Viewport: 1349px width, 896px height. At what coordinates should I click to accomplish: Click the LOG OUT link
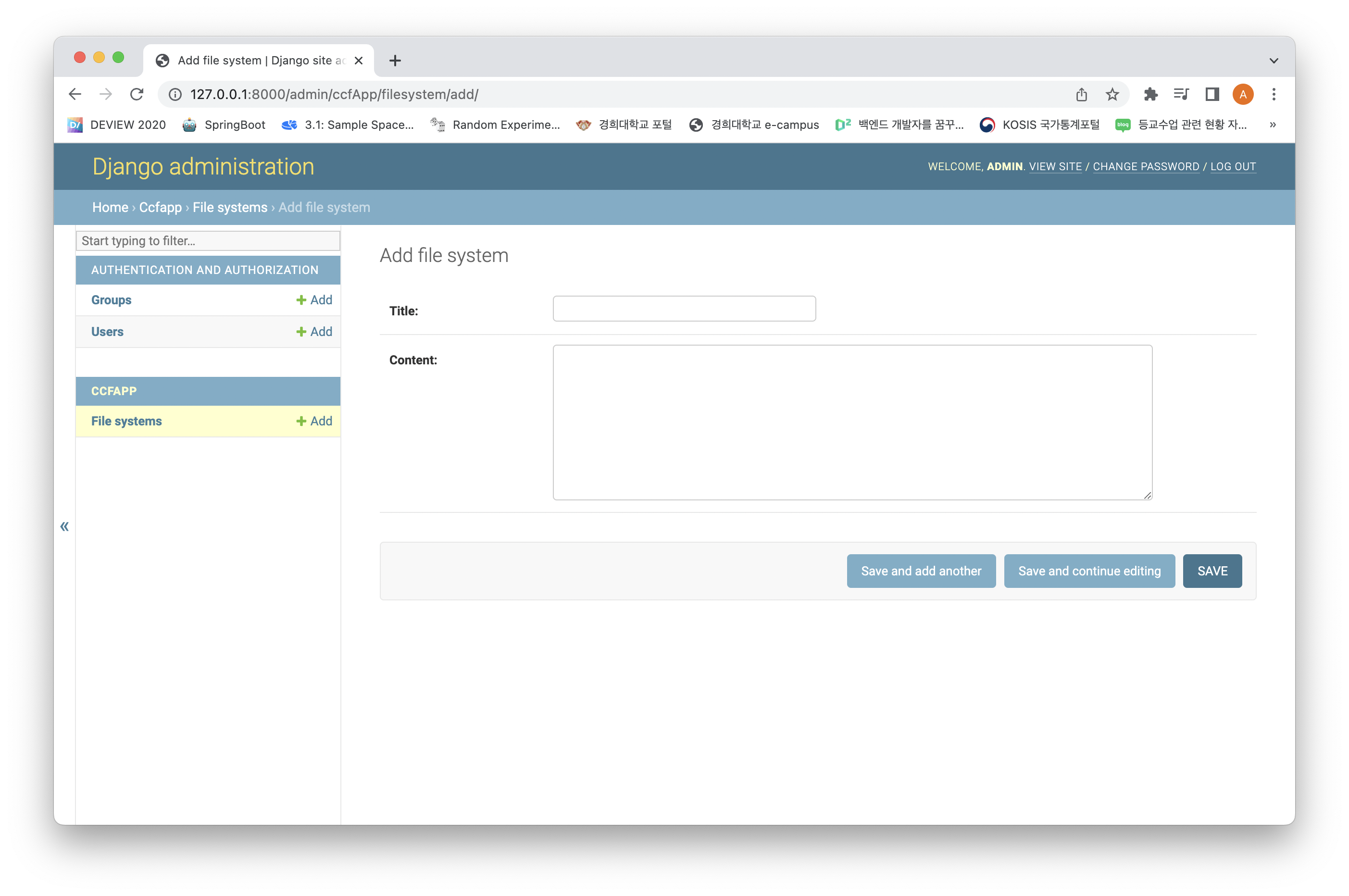(x=1233, y=166)
